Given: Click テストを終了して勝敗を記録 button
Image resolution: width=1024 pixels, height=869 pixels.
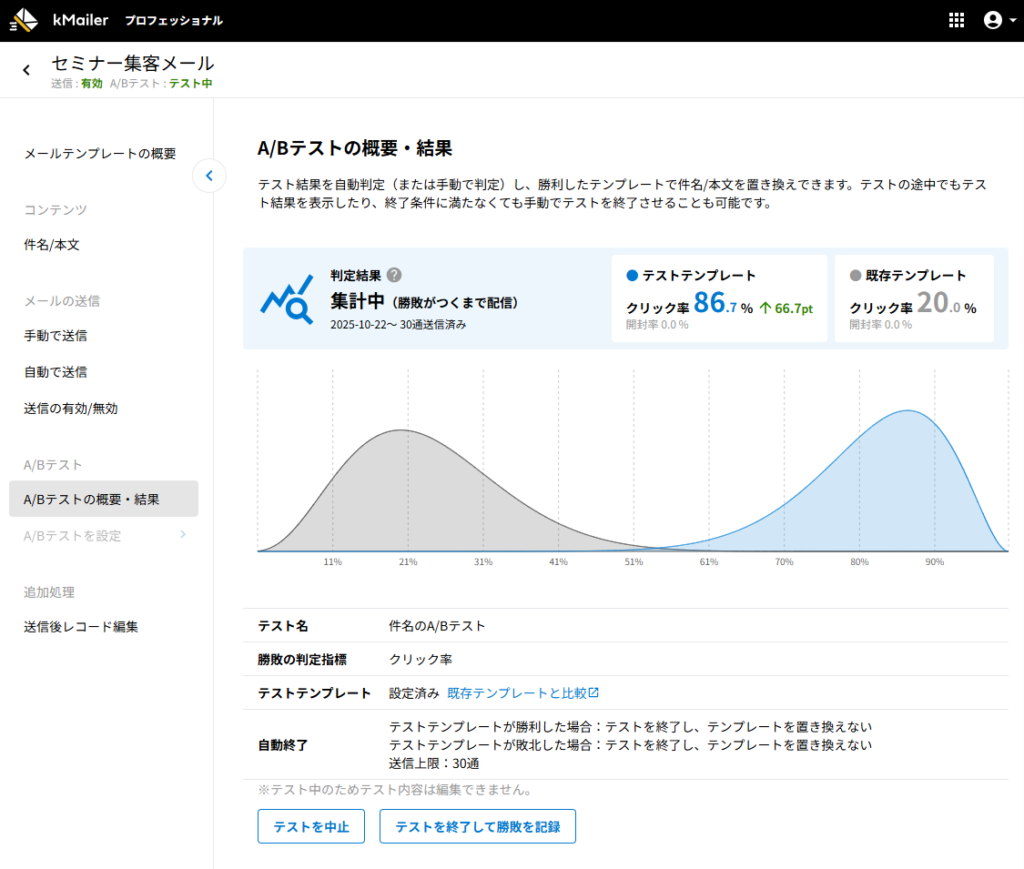Looking at the screenshot, I should coord(477,827).
